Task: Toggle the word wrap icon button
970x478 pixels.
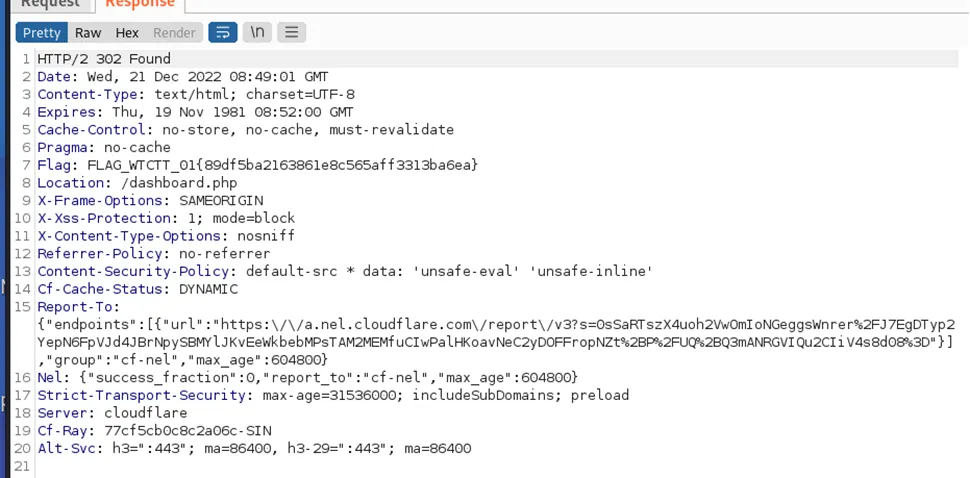Action: pyautogui.click(x=223, y=32)
